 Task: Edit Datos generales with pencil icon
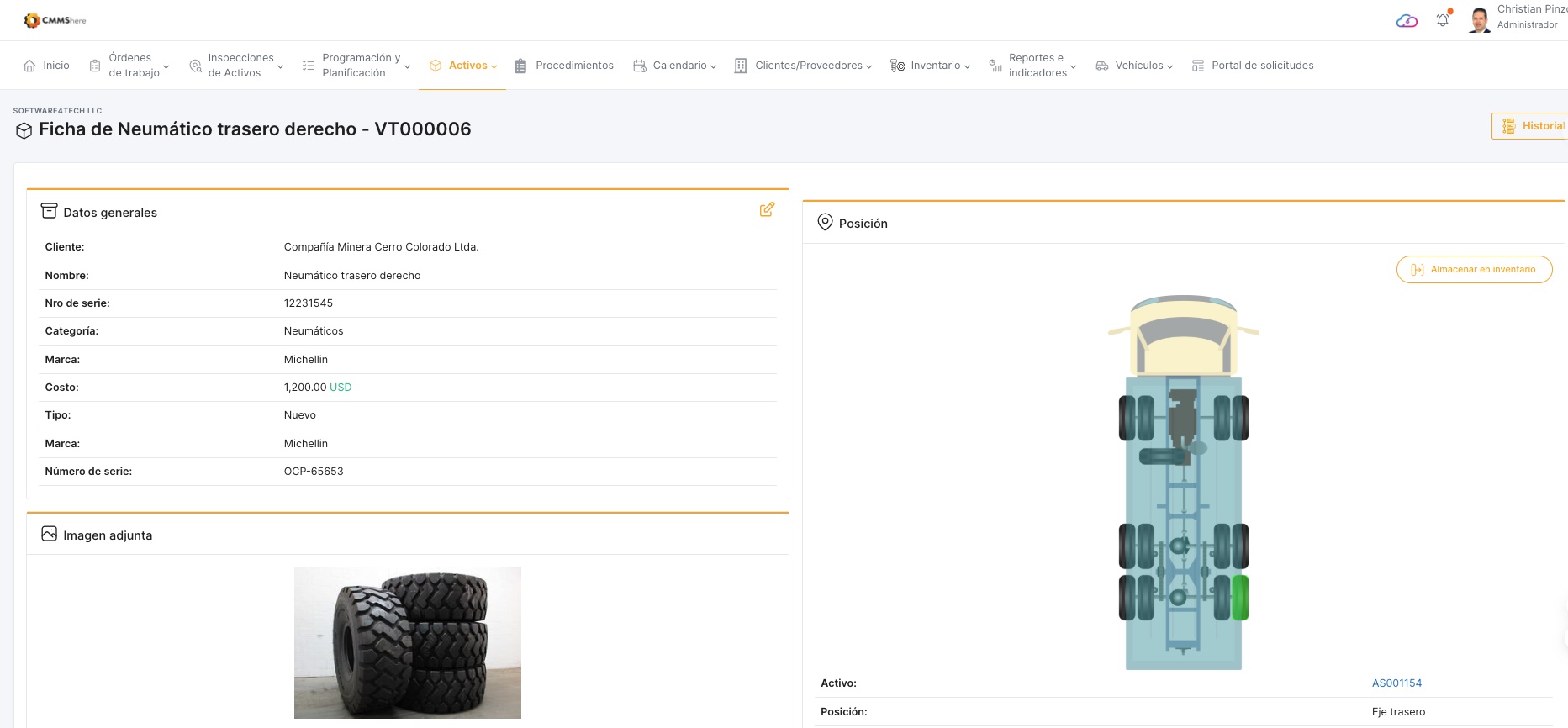pyautogui.click(x=767, y=209)
